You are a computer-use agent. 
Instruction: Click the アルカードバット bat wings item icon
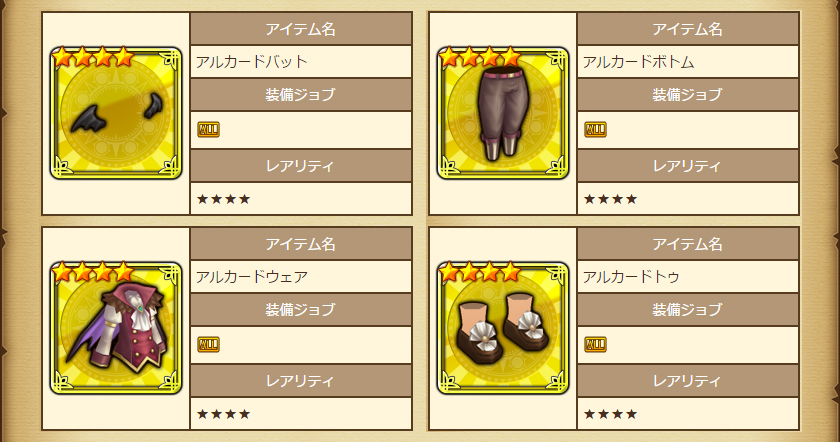point(116,113)
